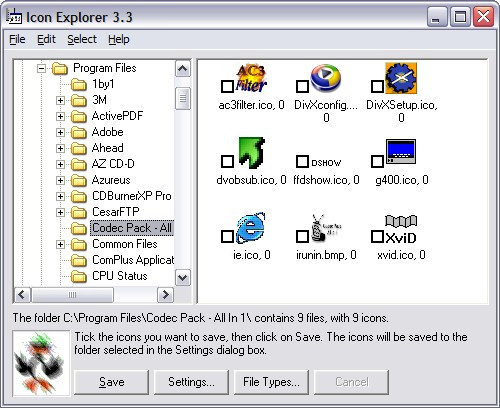Click the Program Files folder icon
Image resolution: width=500 pixels, height=408 pixels.
(60, 68)
